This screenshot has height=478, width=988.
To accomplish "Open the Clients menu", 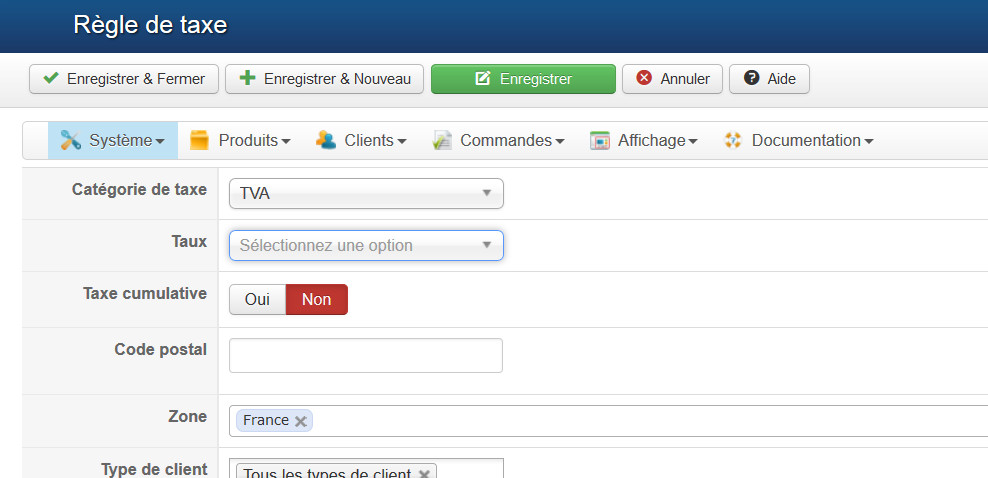I will click(360, 140).
